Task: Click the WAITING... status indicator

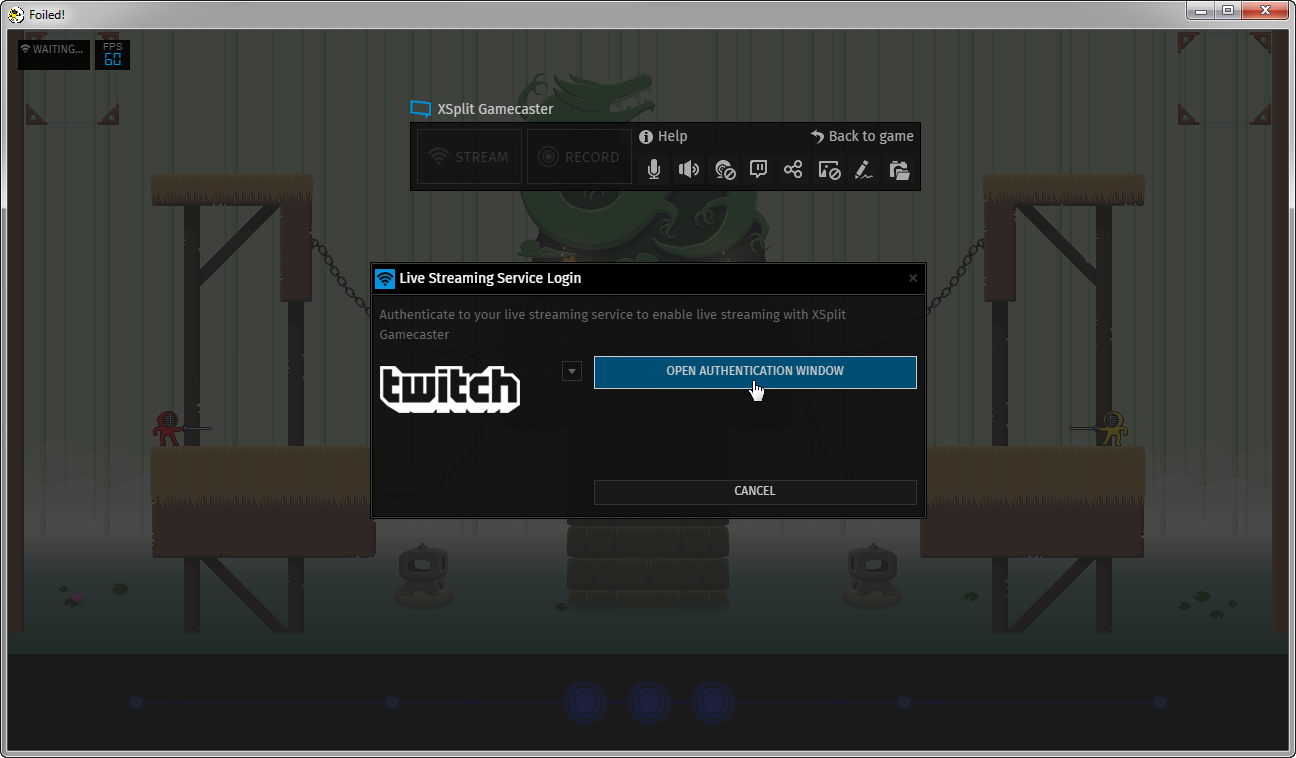Action: tap(53, 55)
